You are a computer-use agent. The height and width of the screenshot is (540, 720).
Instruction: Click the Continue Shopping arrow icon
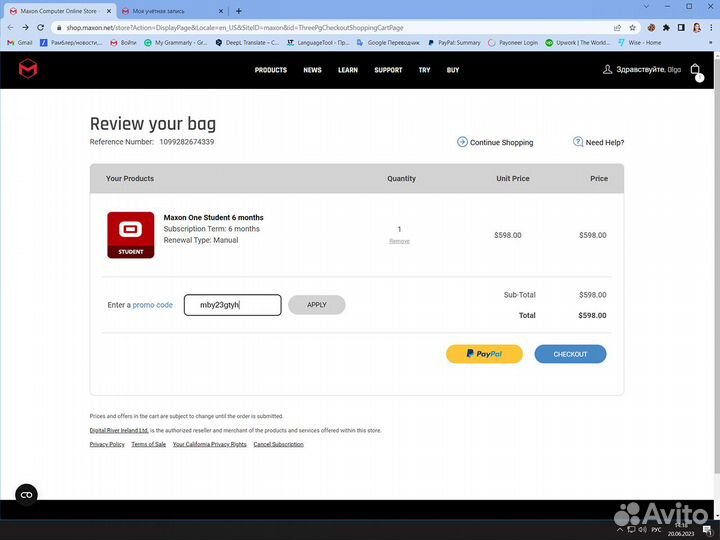tap(462, 142)
